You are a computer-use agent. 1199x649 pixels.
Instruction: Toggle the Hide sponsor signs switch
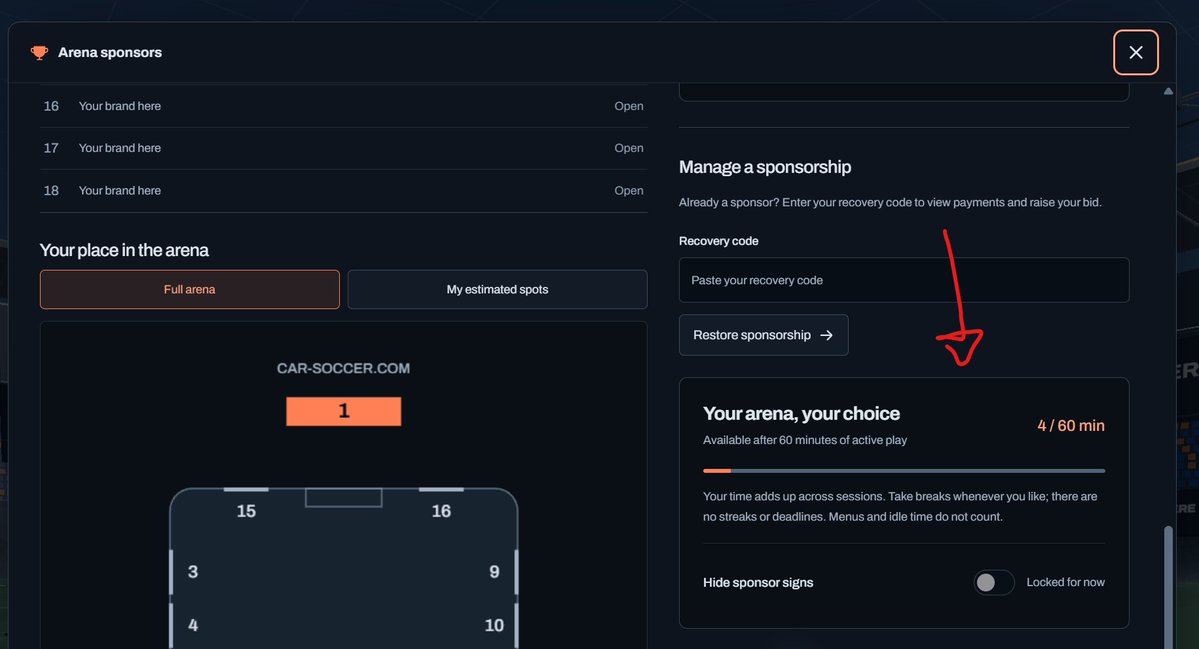(x=993, y=582)
